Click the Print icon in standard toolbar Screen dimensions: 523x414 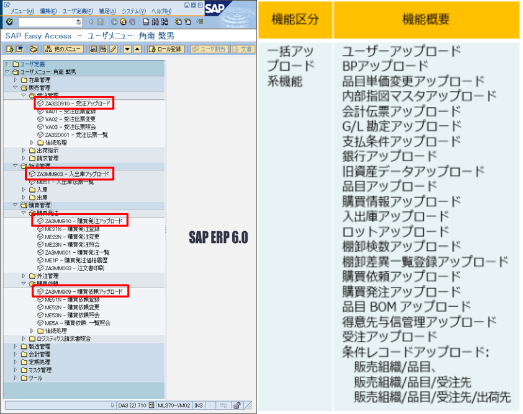click(x=146, y=22)
